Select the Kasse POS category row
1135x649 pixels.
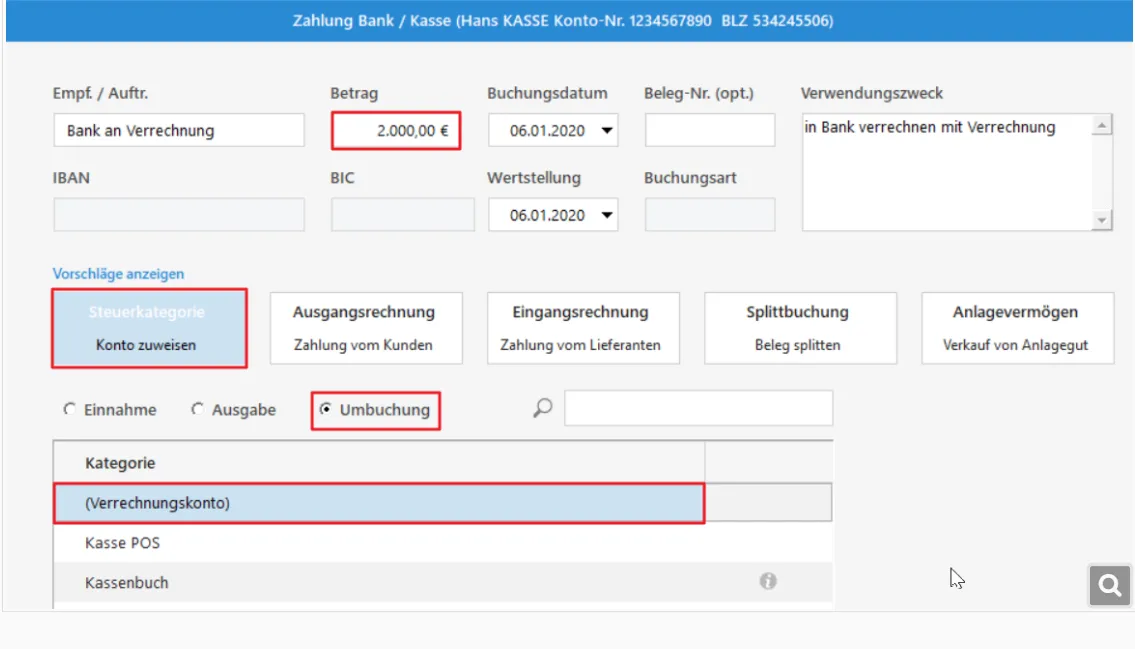click(378, 543)
